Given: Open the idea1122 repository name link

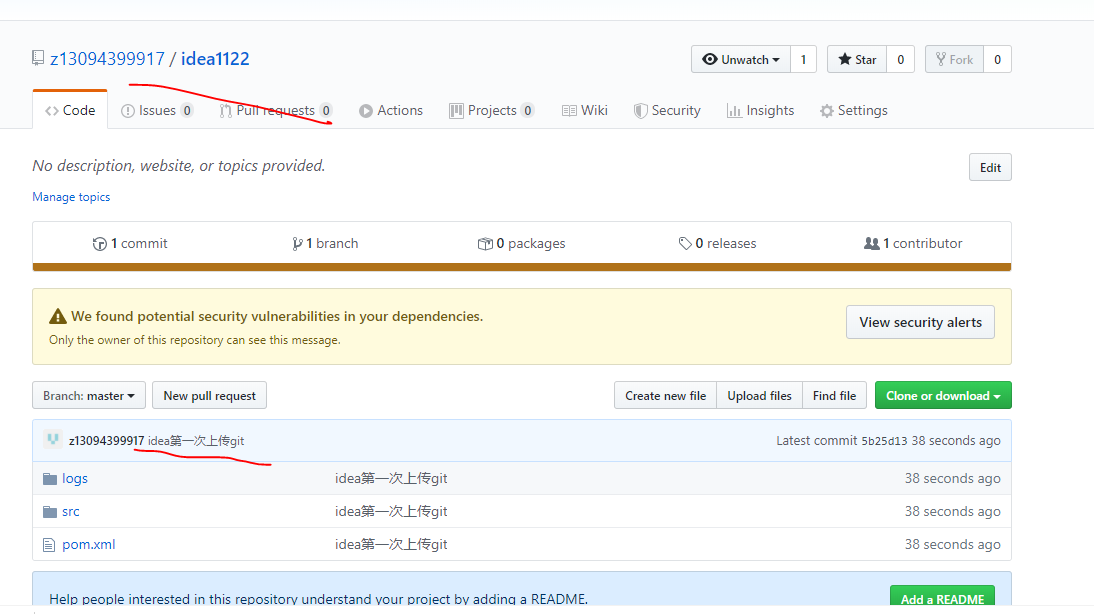Looking at the screenshot, I should 215,59.
